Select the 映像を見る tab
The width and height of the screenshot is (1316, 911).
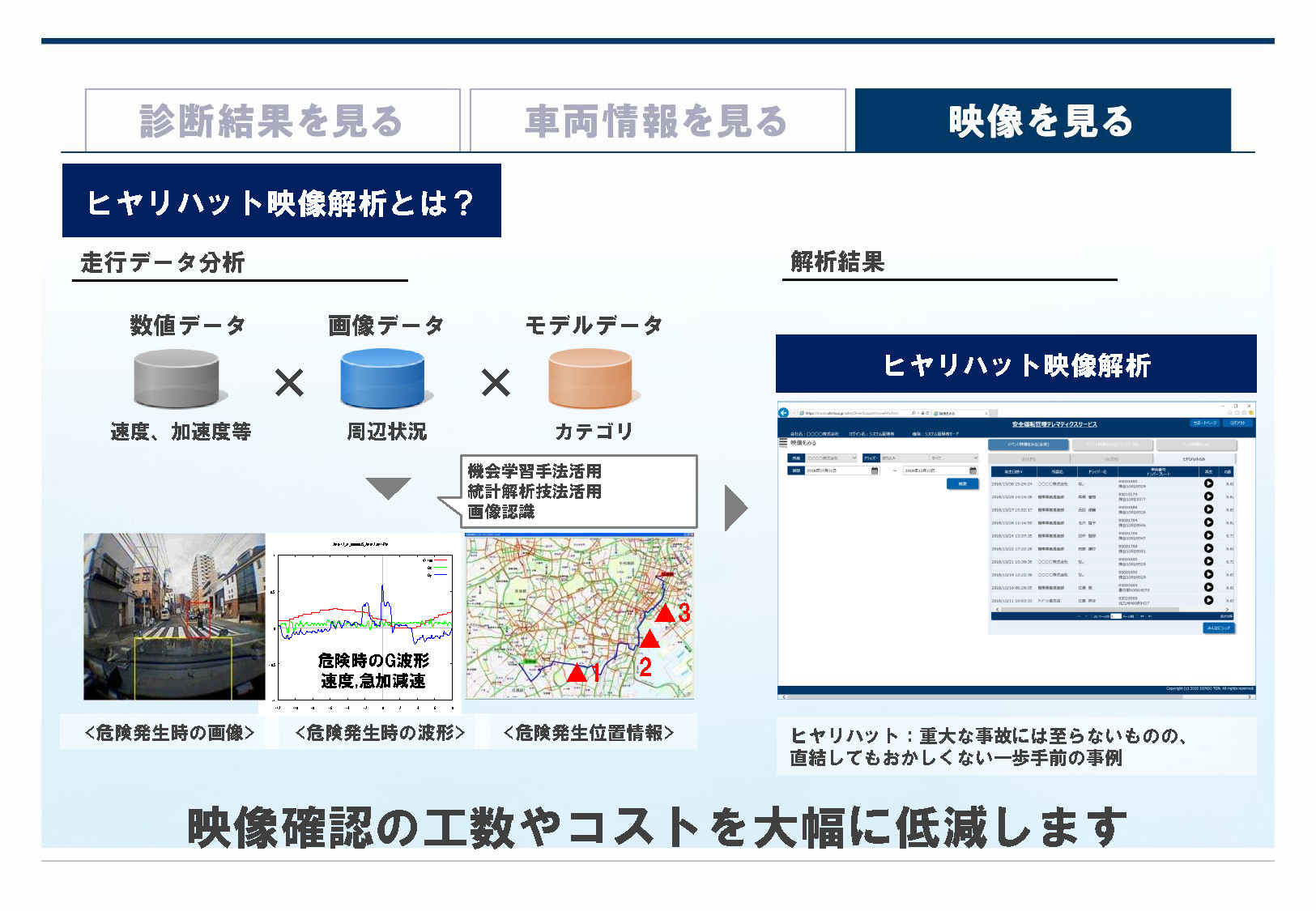coord(1042,121)
